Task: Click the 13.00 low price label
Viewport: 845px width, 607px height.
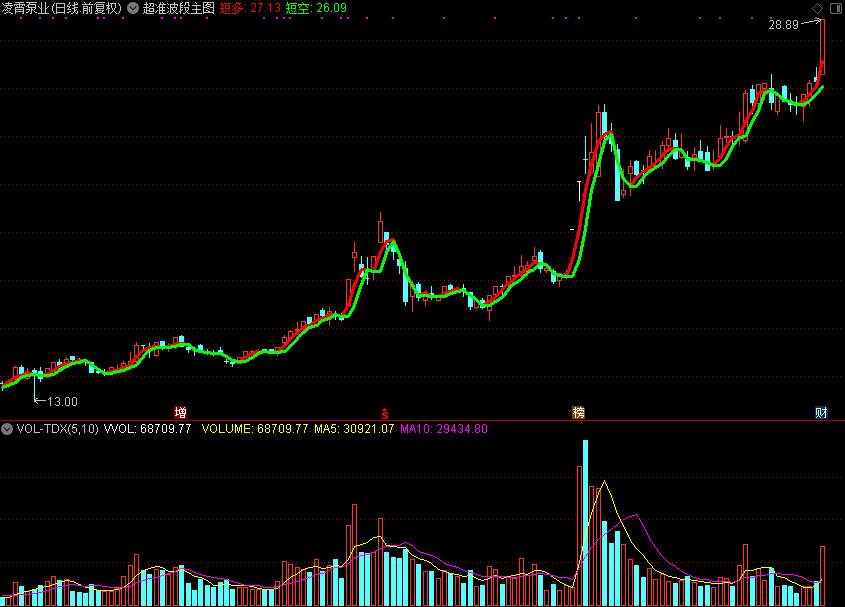Action: pos(63,402)
